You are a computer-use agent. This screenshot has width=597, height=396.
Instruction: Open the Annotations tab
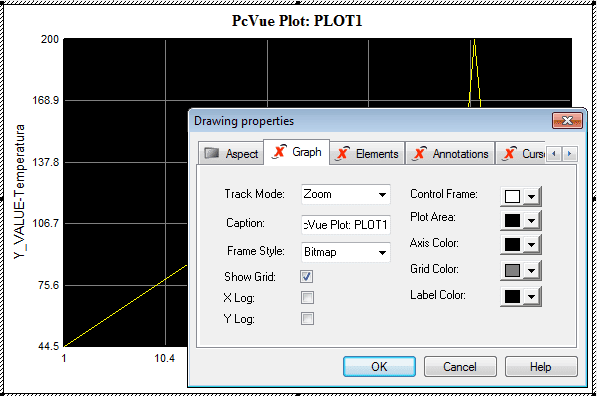pyautogui.click(x=450, y=154)
